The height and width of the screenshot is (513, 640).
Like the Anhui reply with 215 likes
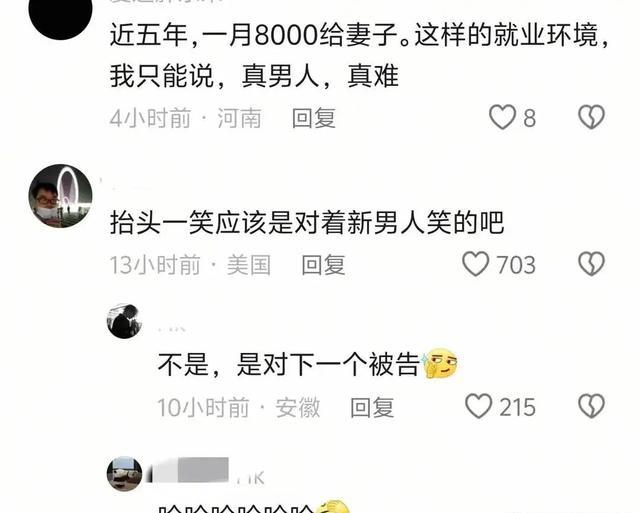(x=478, y=406)
